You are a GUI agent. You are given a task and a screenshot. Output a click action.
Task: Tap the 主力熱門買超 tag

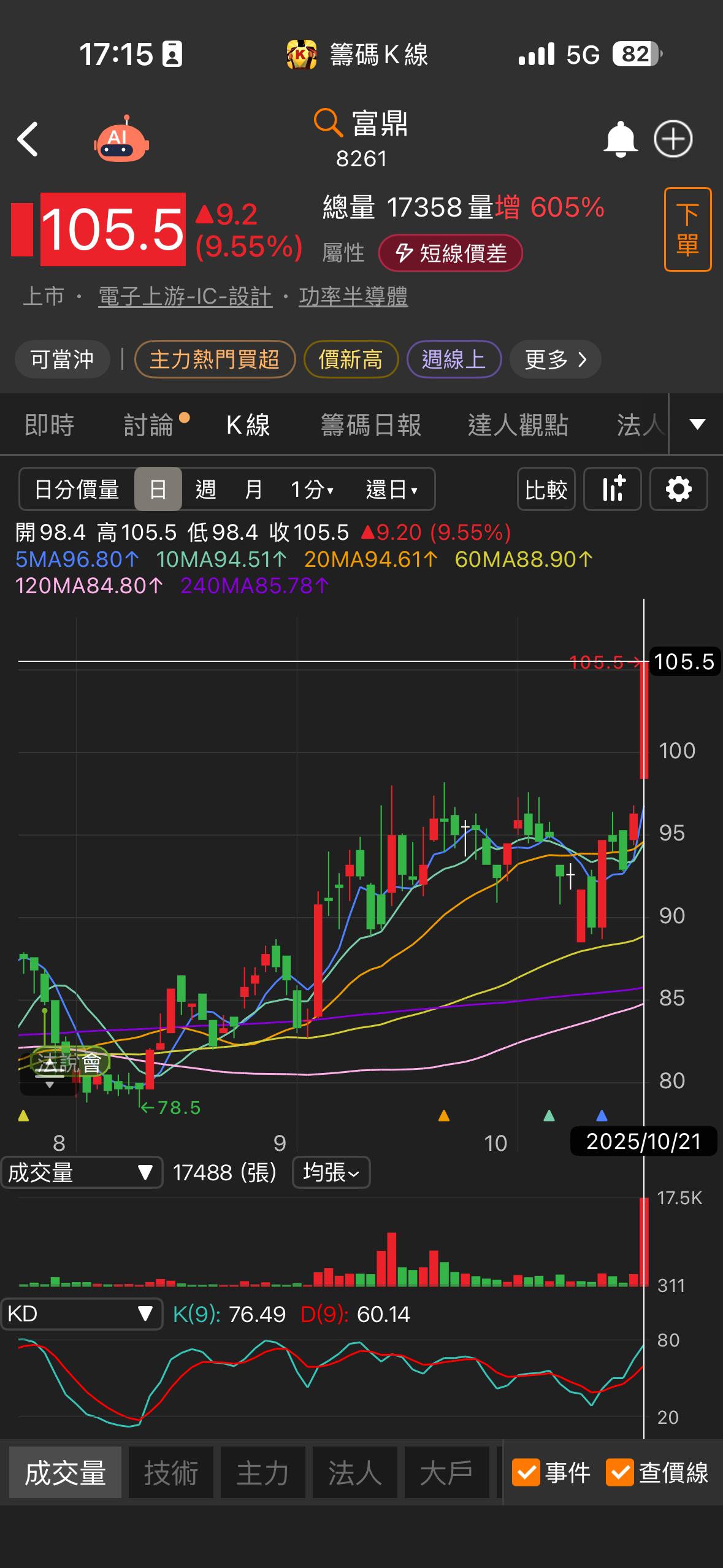(215, 359)
